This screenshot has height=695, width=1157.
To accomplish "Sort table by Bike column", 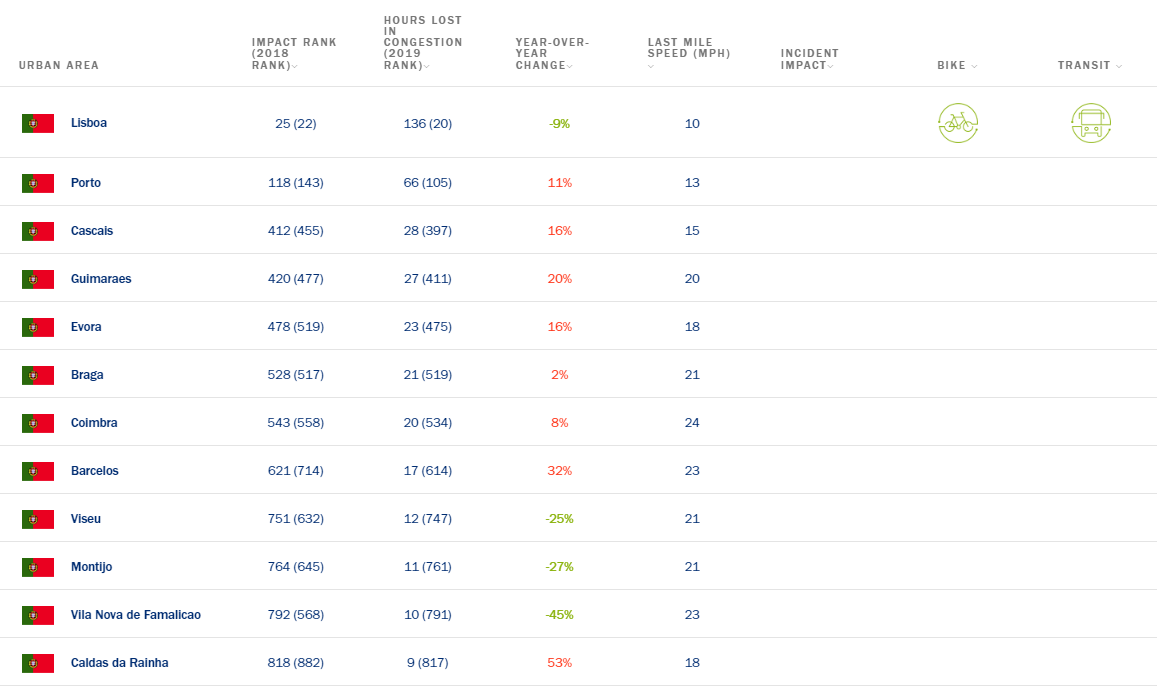I will pyautogui.click(x=957, y=66).
